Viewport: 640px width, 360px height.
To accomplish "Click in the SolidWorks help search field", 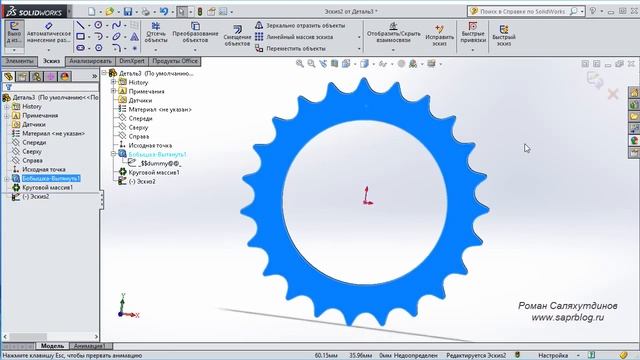I will tap(524, 11).
